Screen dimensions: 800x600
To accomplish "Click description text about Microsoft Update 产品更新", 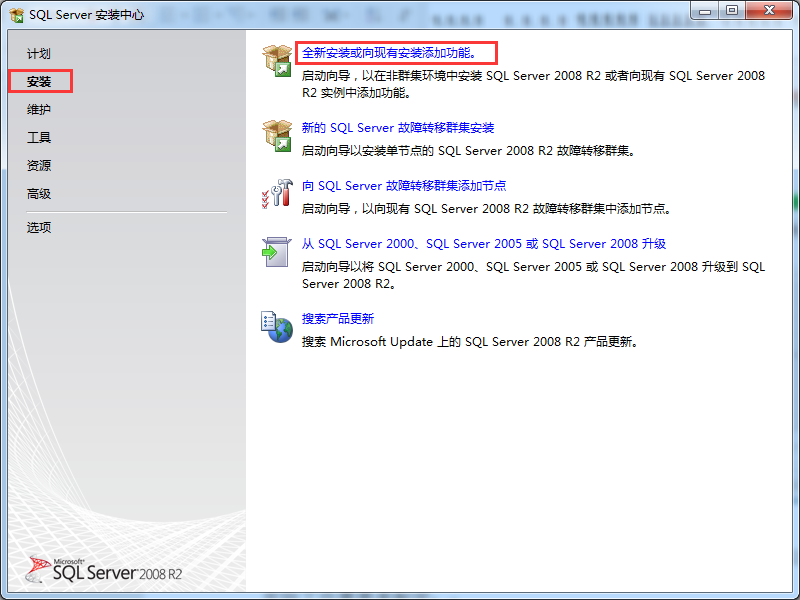I will 470,342.
